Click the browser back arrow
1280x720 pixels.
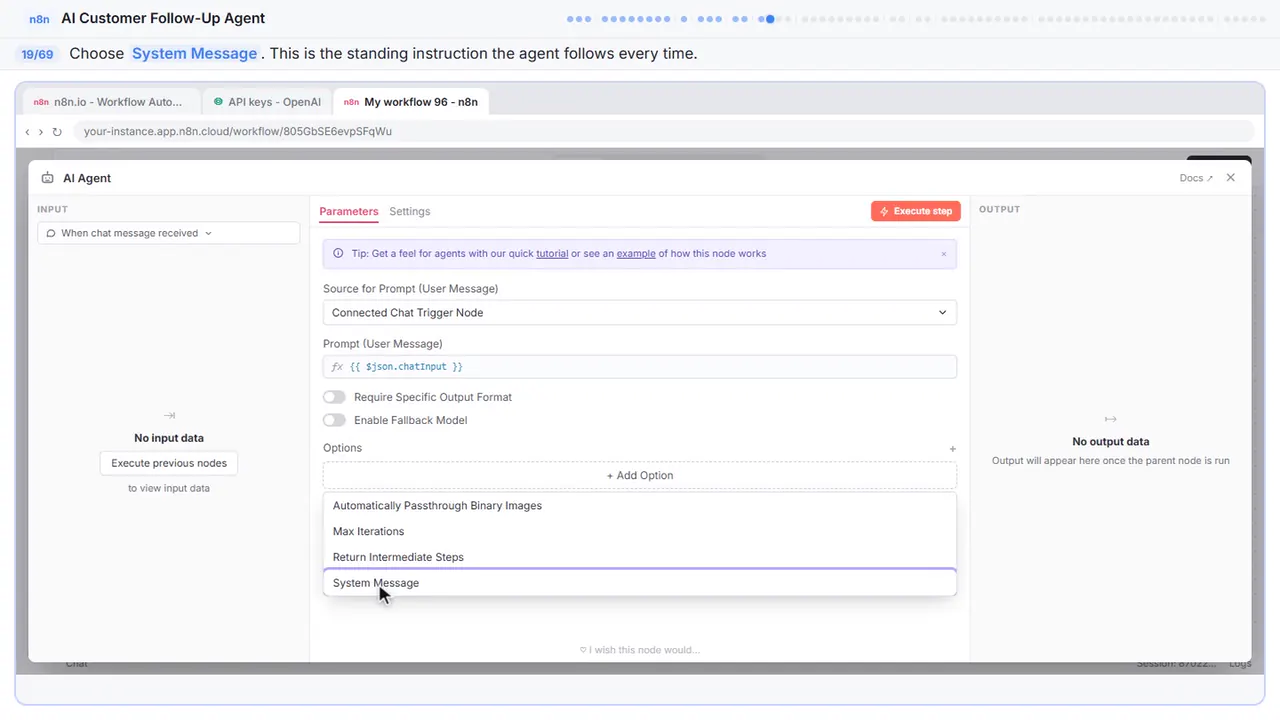pos(27,132)
